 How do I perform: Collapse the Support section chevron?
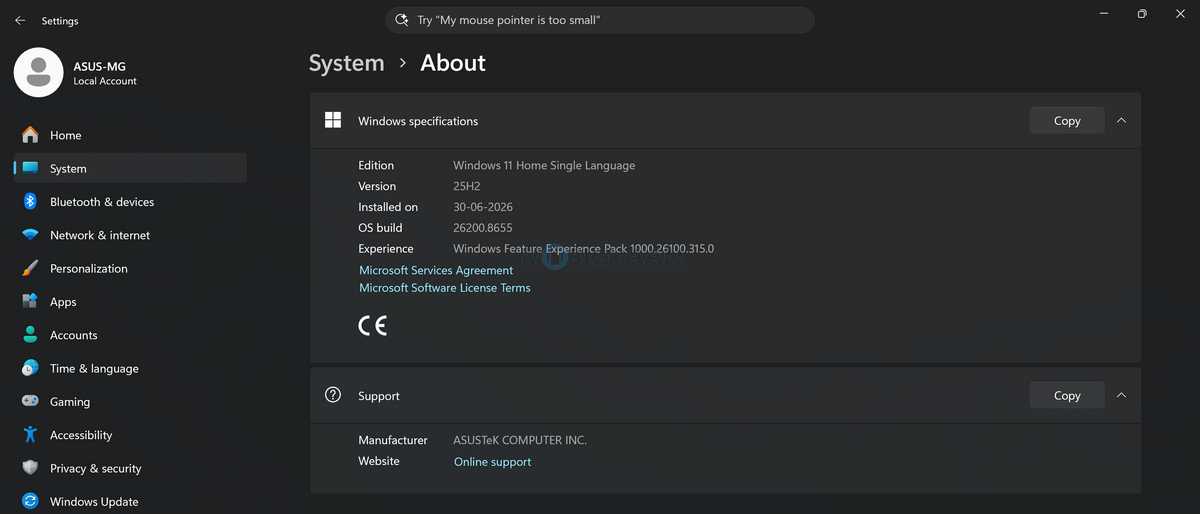[x=1121, y=395]
